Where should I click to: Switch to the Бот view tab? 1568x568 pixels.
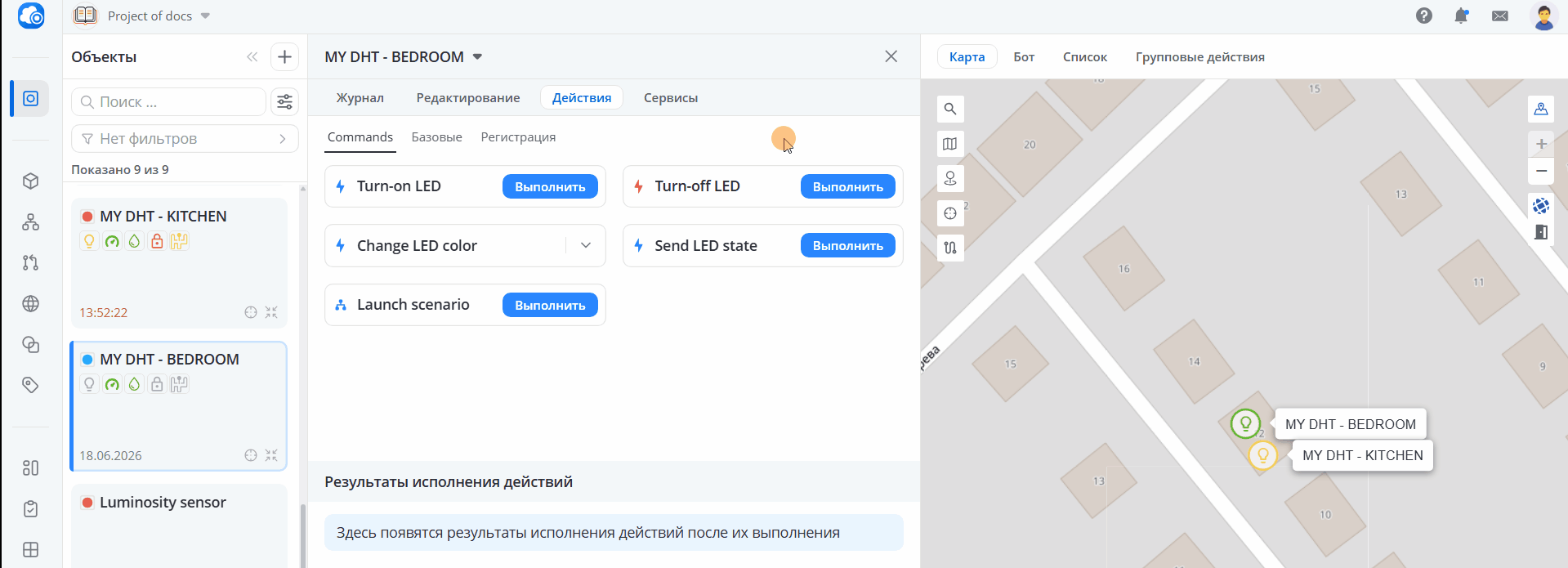(x=1024, y=56)
